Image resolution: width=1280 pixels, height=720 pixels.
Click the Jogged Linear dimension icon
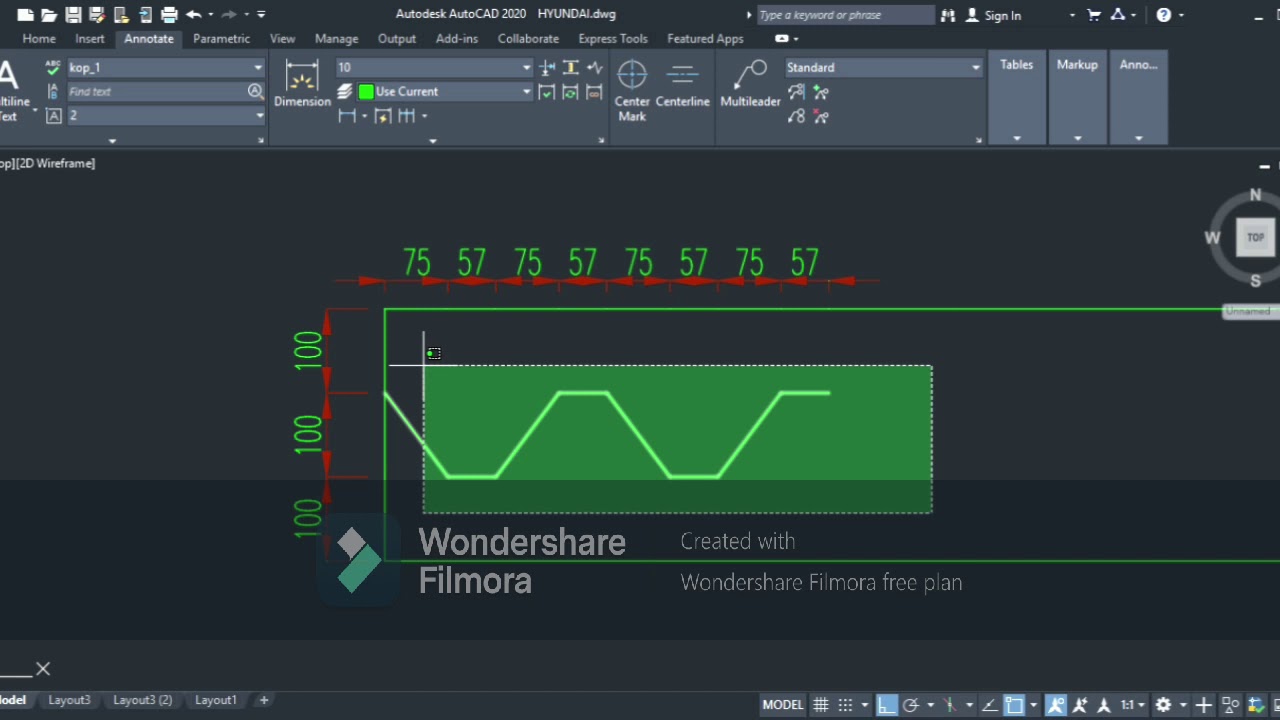coord(595,67)
